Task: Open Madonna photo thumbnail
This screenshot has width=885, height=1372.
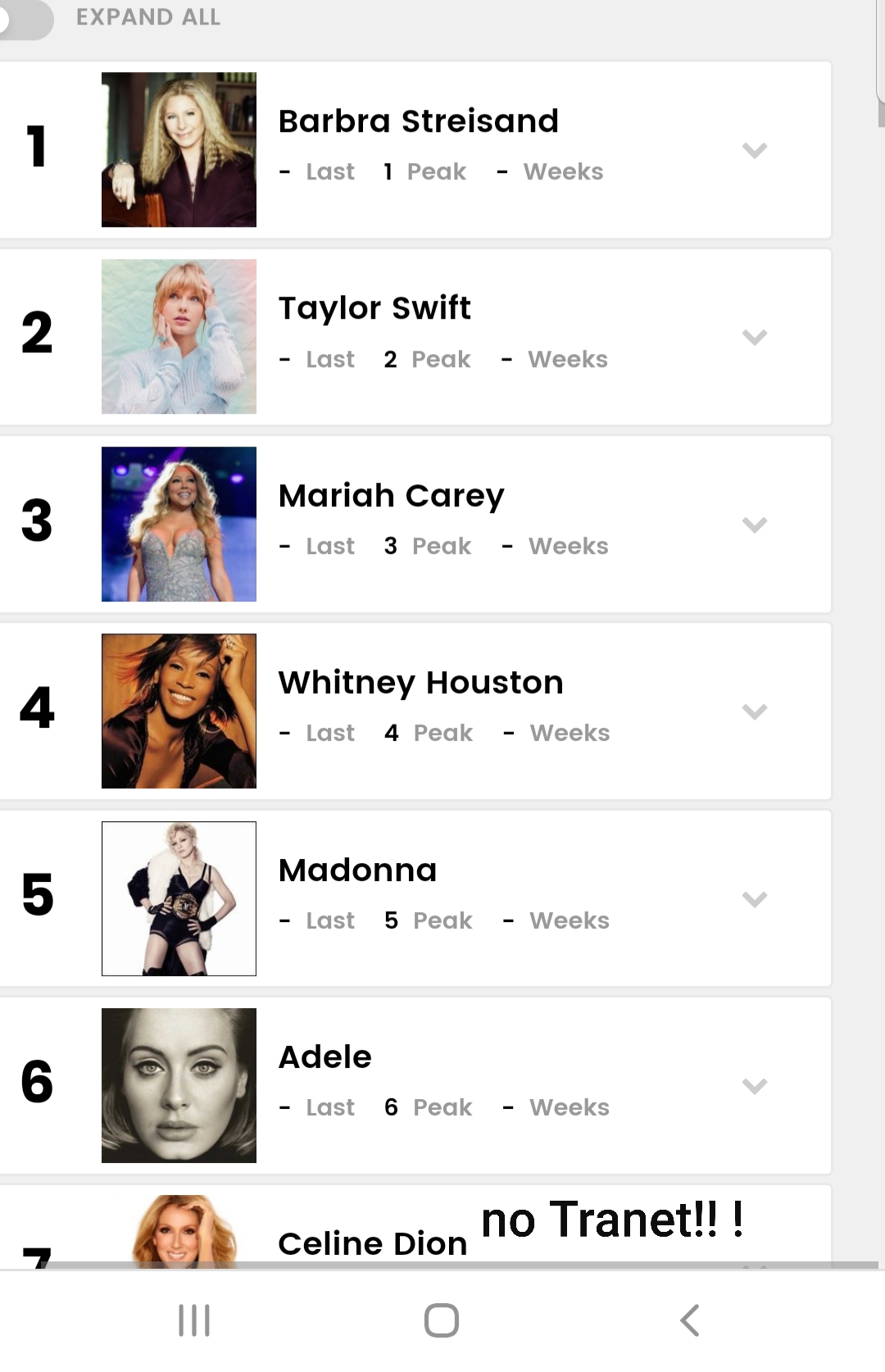Action: click(179, 898)
